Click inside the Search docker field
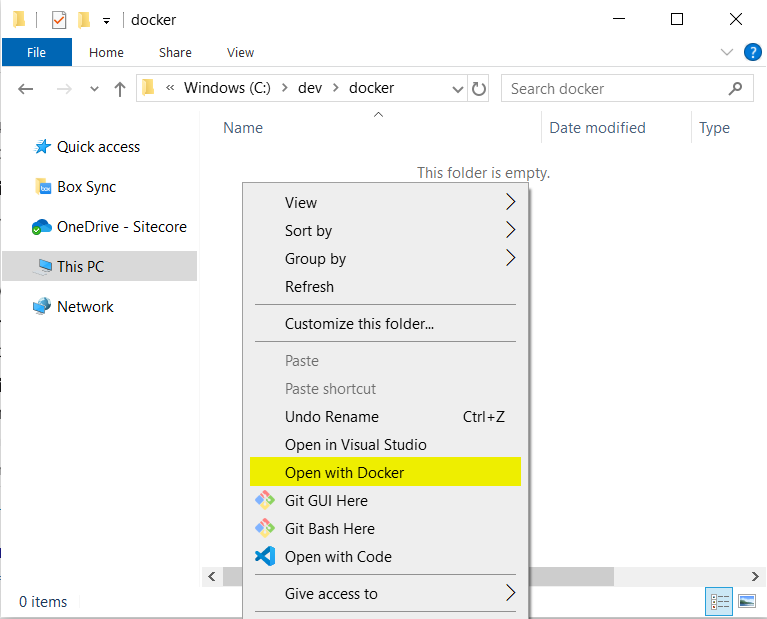The height and width of the screenshot is (619, 767). coord(615,88)
